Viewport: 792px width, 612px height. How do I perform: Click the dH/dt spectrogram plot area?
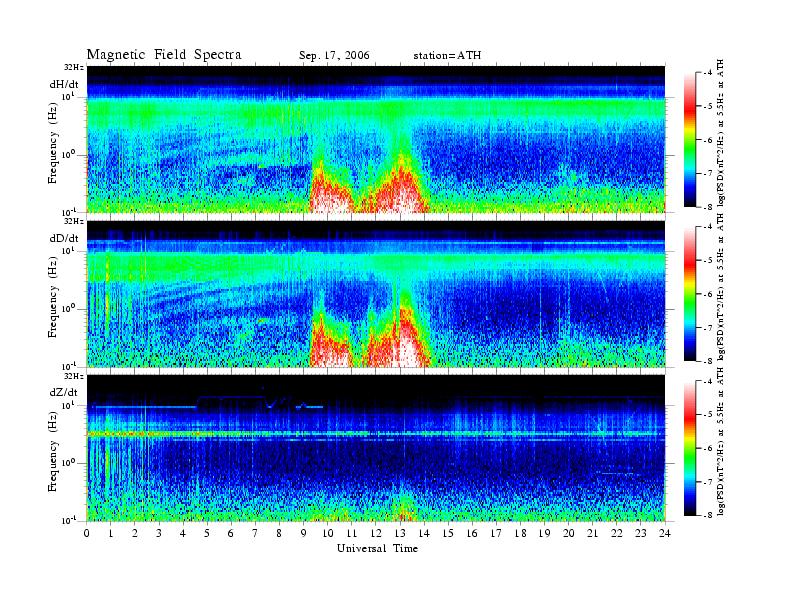pyautogui.click(x=376, y=139)
